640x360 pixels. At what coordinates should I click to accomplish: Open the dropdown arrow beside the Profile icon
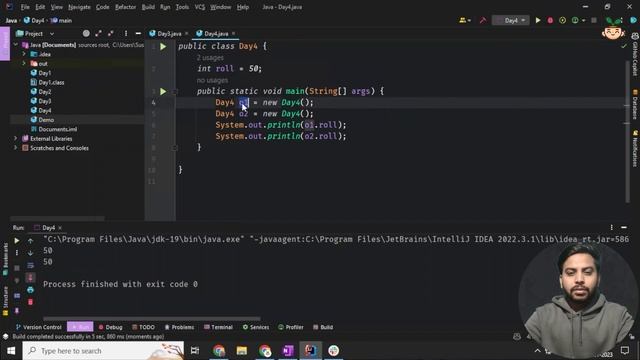point(583,20)
